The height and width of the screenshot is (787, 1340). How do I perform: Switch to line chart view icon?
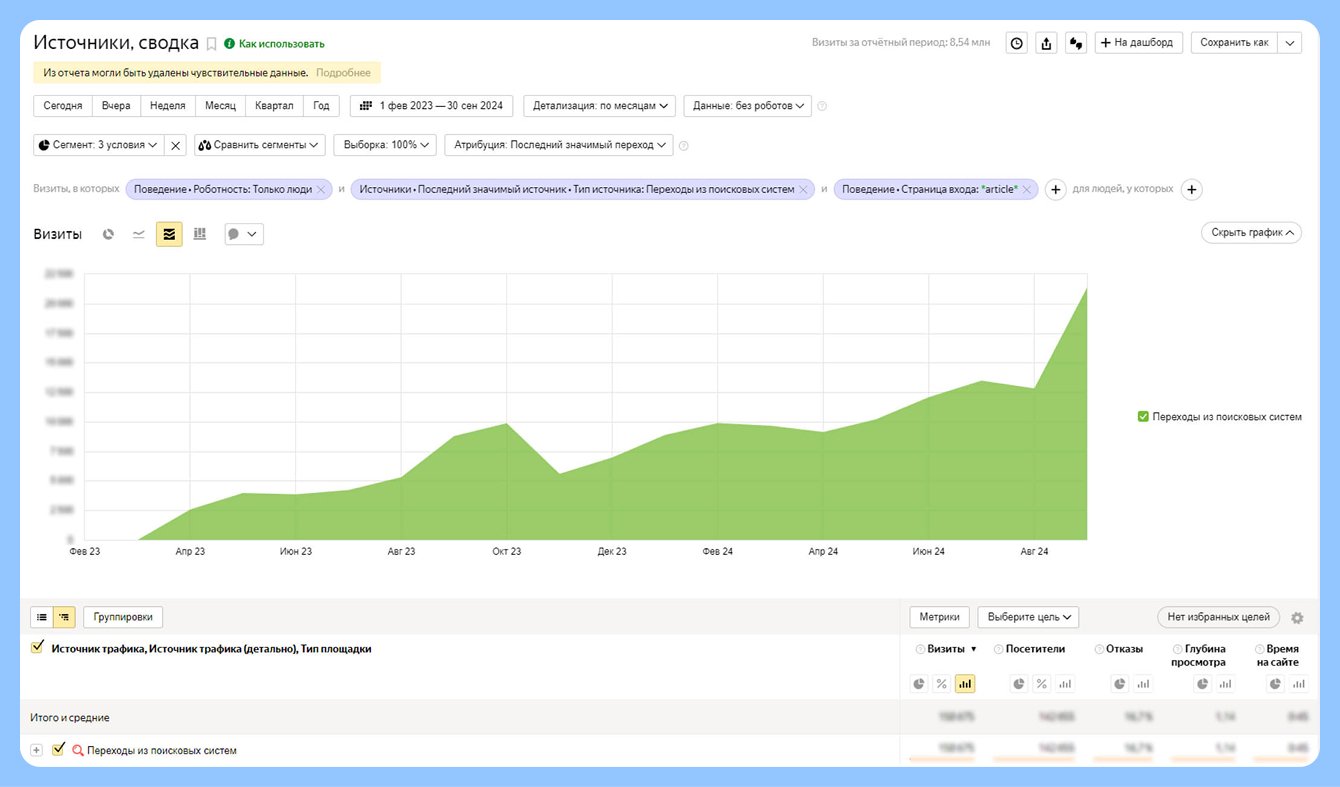139,234
